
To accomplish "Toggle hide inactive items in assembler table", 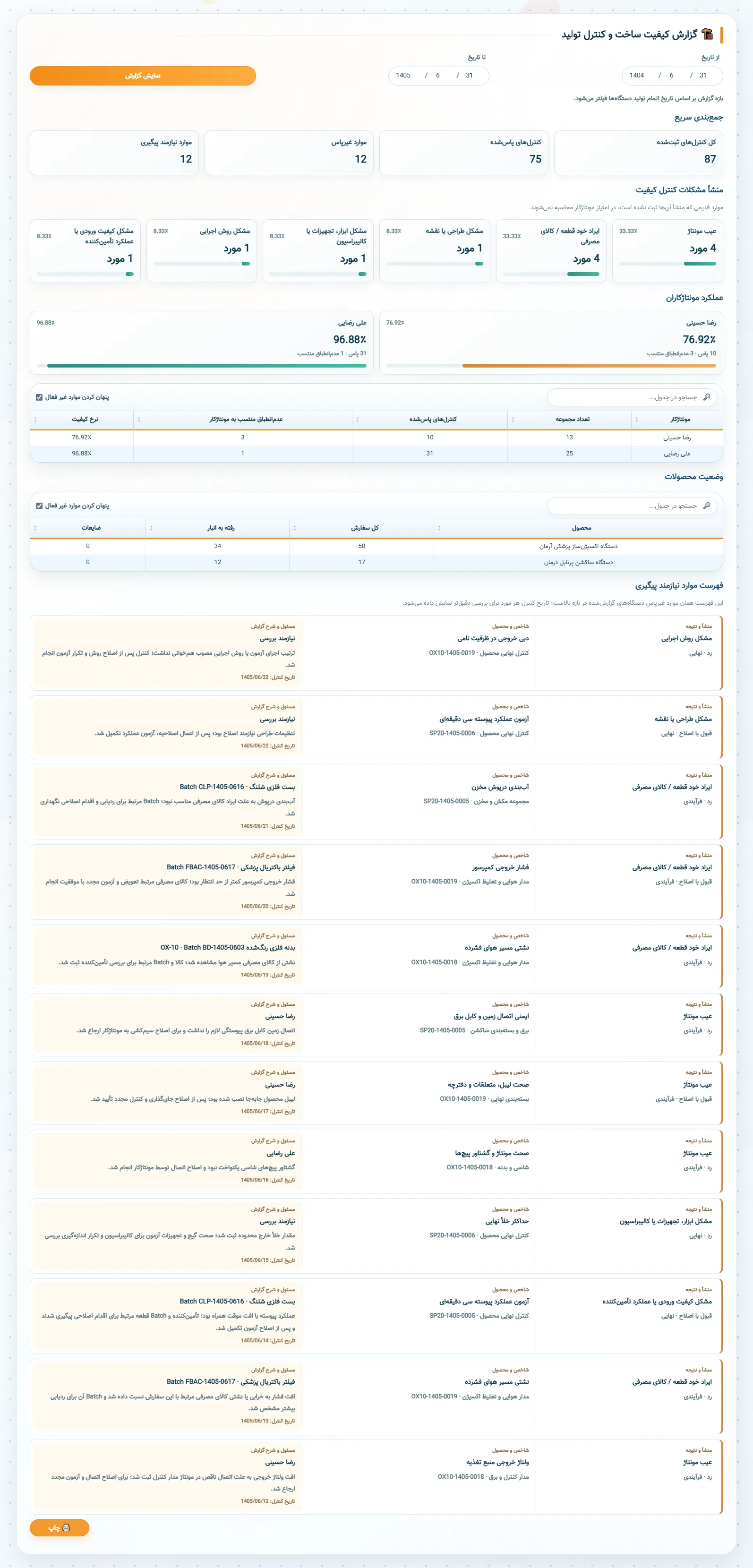I will [40, 397].
